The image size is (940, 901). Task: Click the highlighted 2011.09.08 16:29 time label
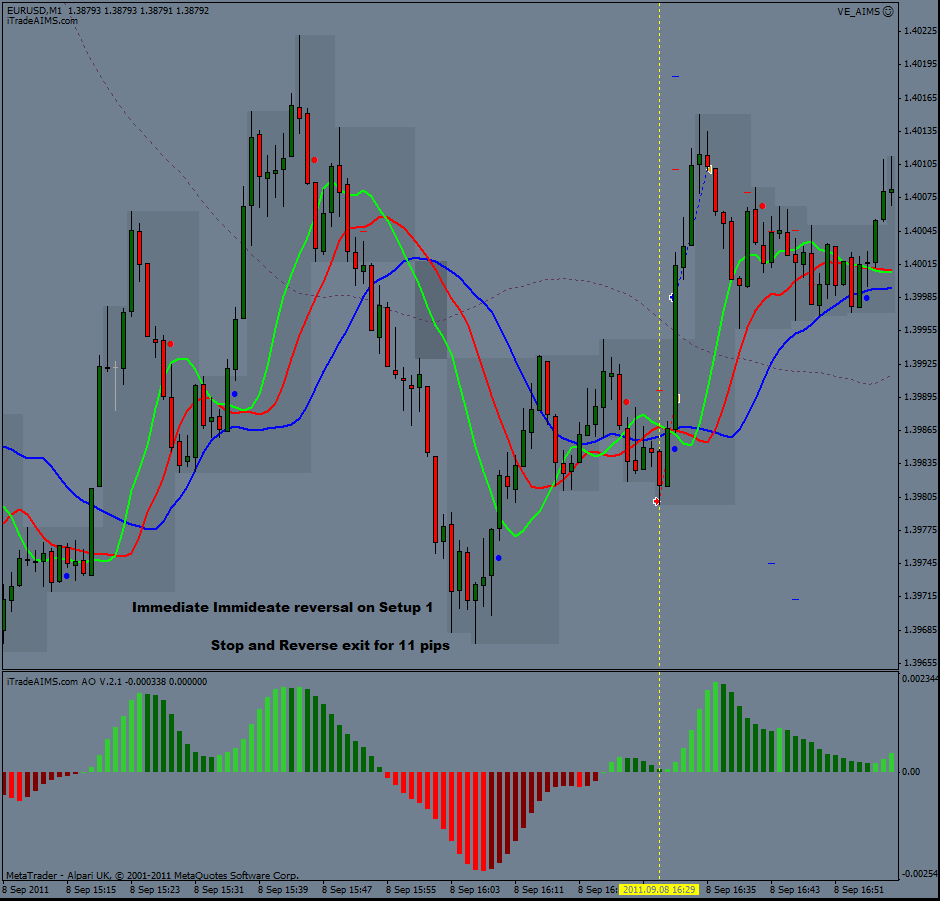[x=659, y=890]
